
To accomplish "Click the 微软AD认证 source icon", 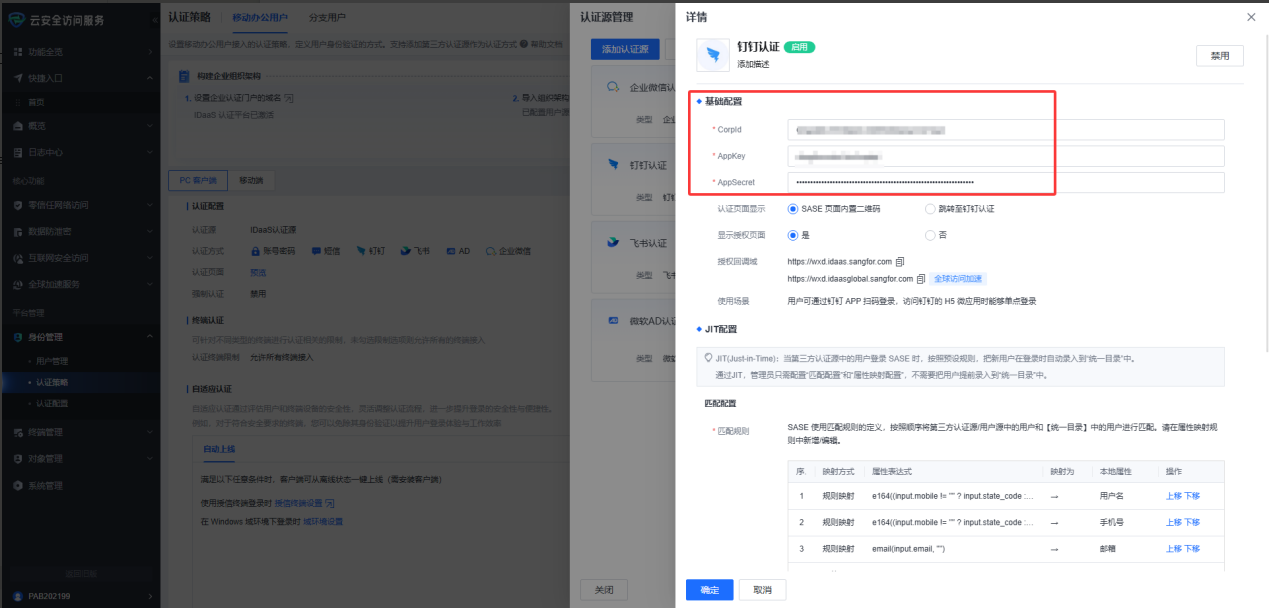I will click(x=612, y=321).
